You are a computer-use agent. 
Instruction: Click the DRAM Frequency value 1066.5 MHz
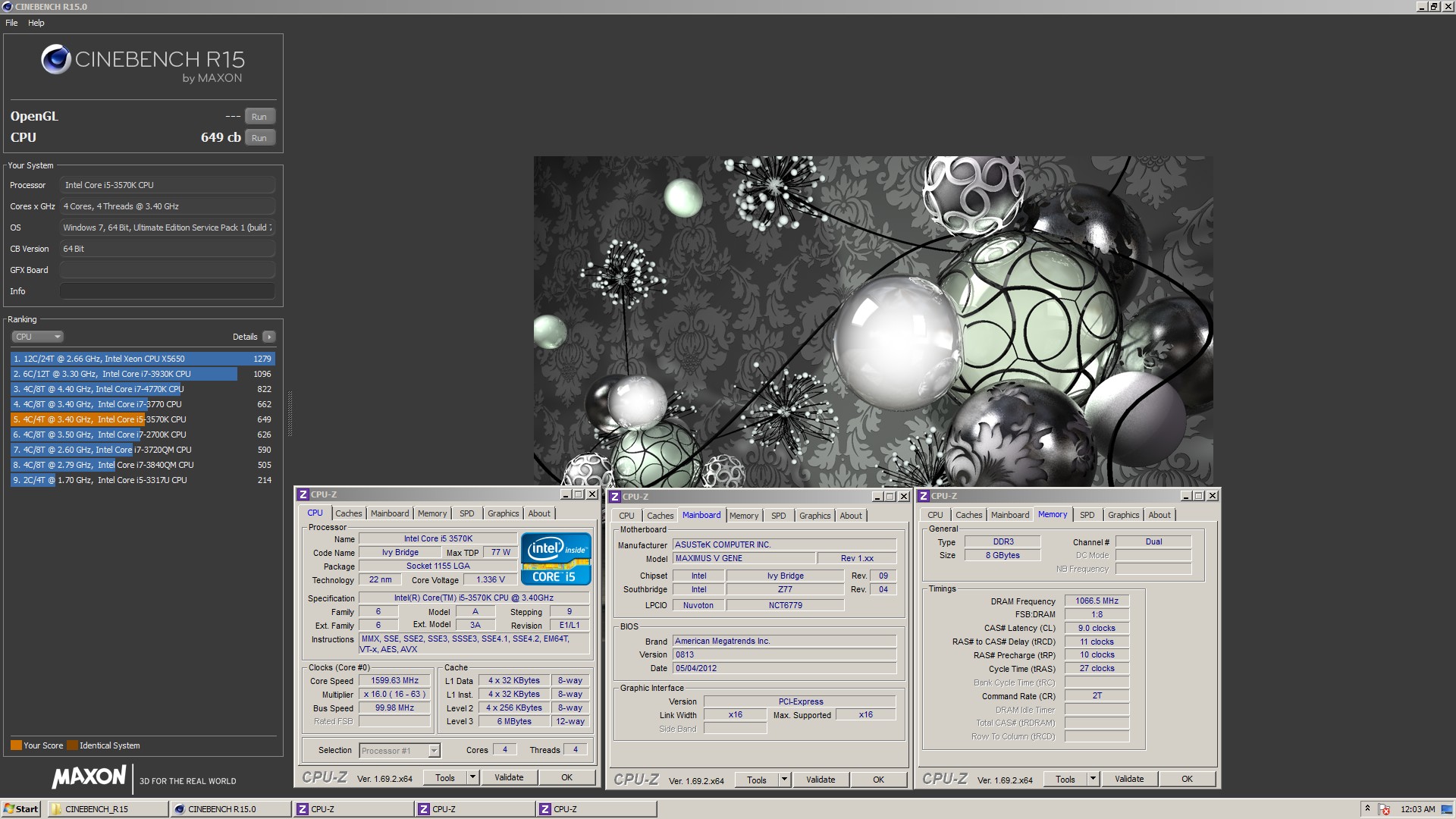pyautogui.click(x=1097, y=601)
